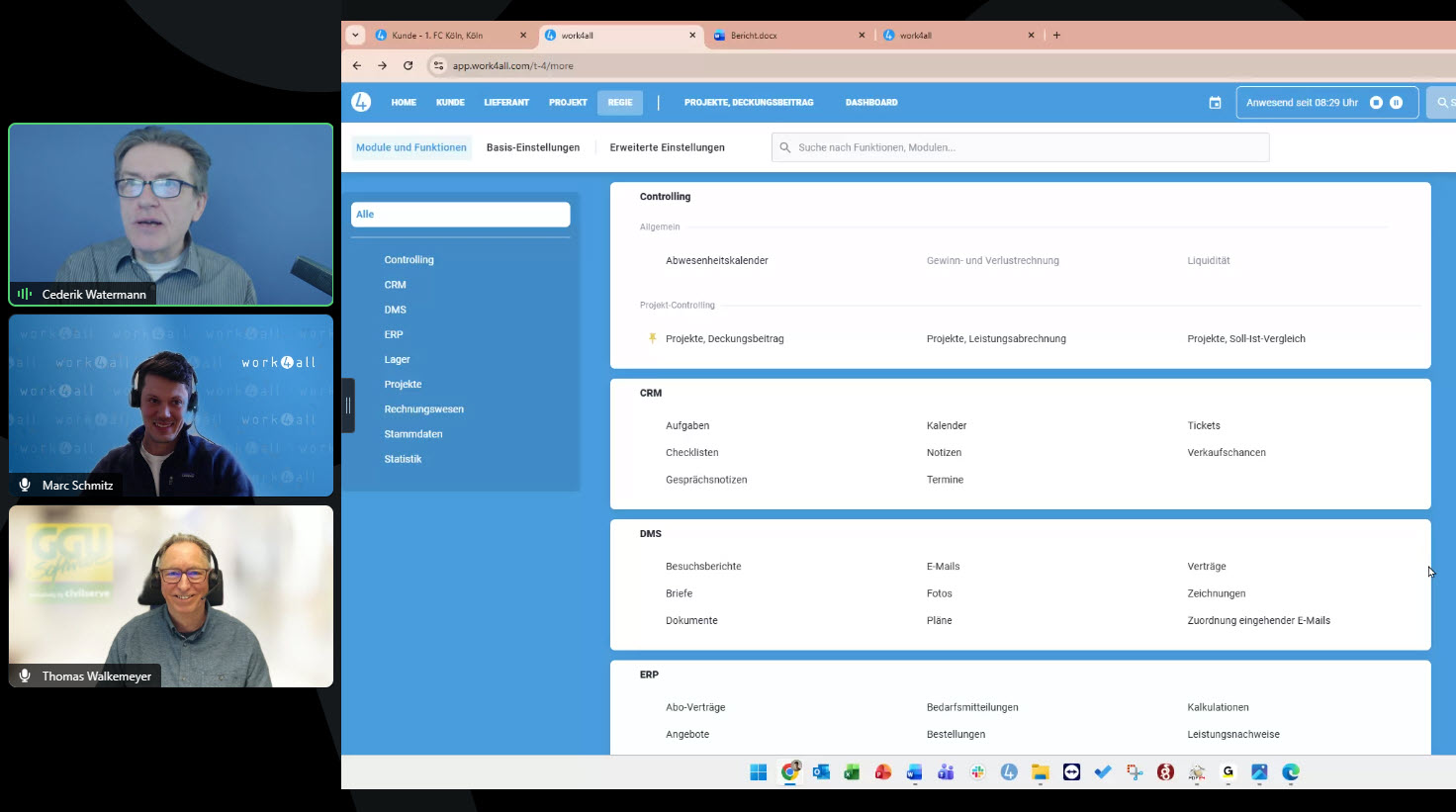Filter by Statistik in the sidebar
1456x812 pixels.
click(403, 459)
